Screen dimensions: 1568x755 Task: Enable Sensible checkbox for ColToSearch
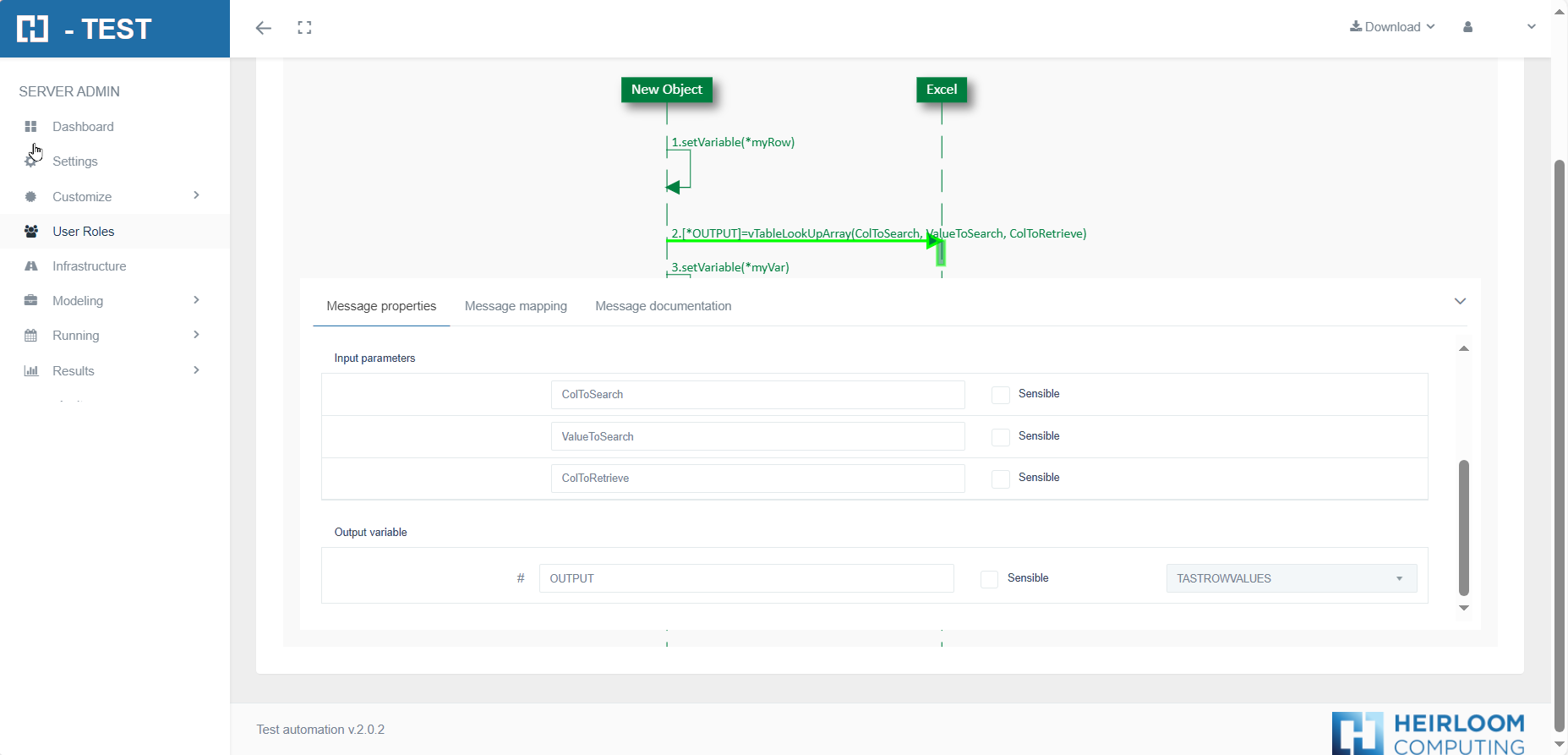[x=1001, y=395]
